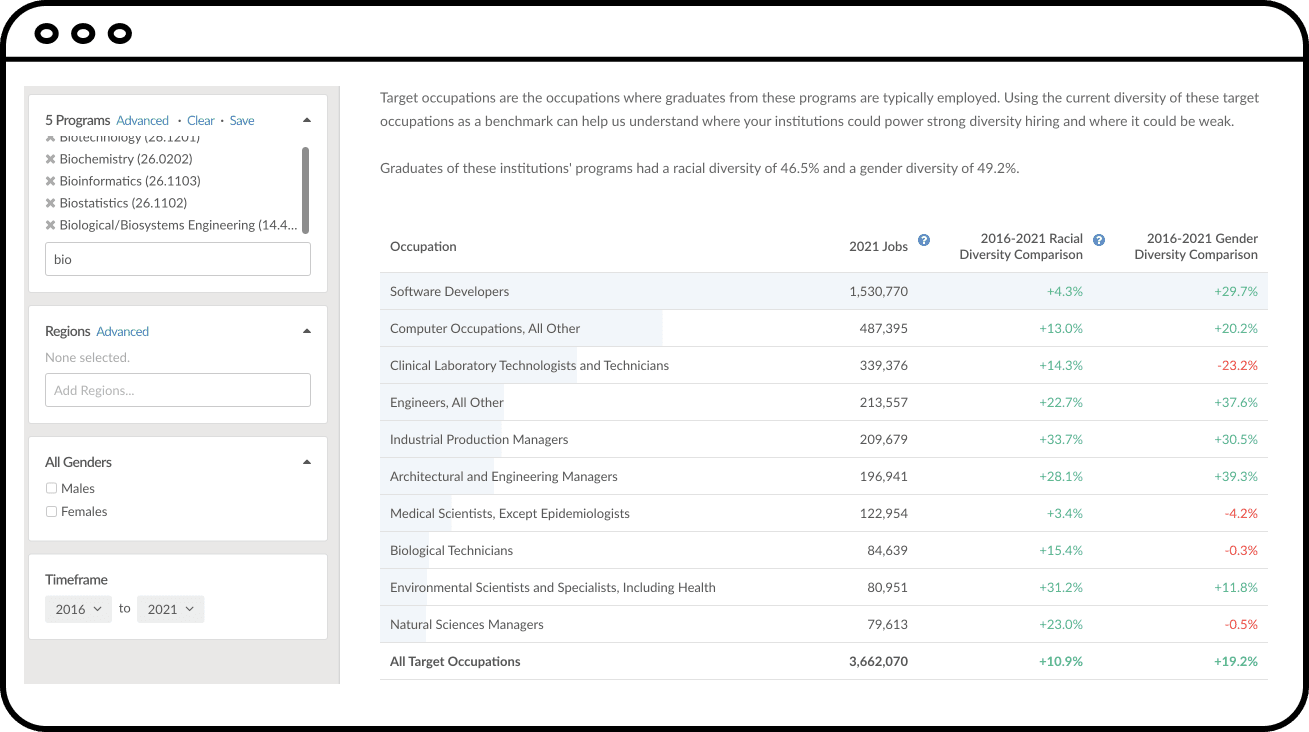Open the 2021 end year dropdown

pyautogui.click(x=170, y=609)
